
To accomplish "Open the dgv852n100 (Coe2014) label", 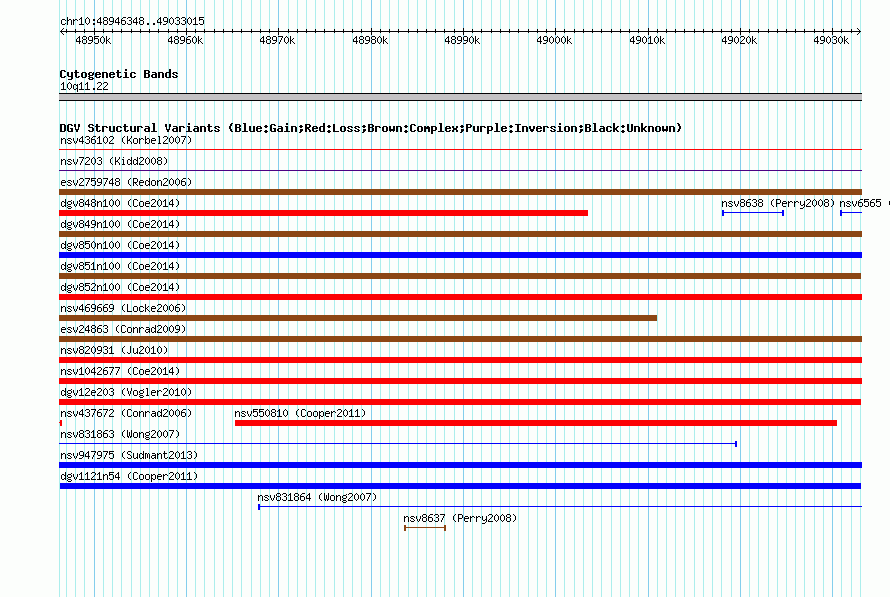I will pyautogui.click(x=120, y=287).
